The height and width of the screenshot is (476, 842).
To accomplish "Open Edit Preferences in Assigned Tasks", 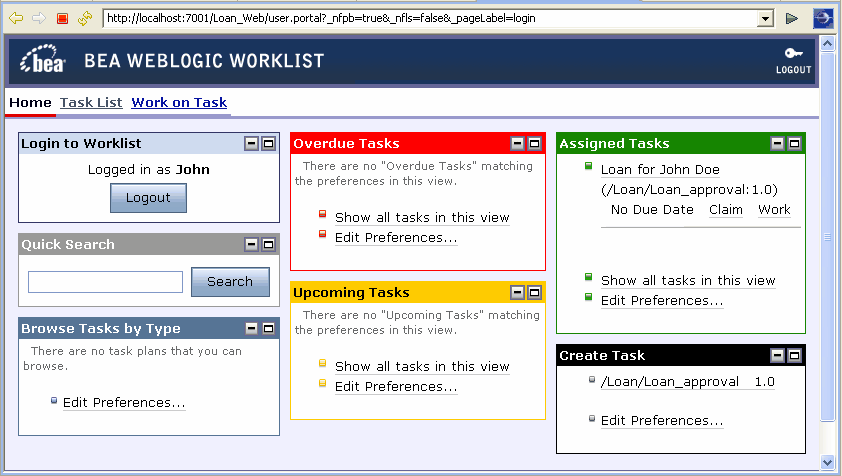I will click(662, 301).
